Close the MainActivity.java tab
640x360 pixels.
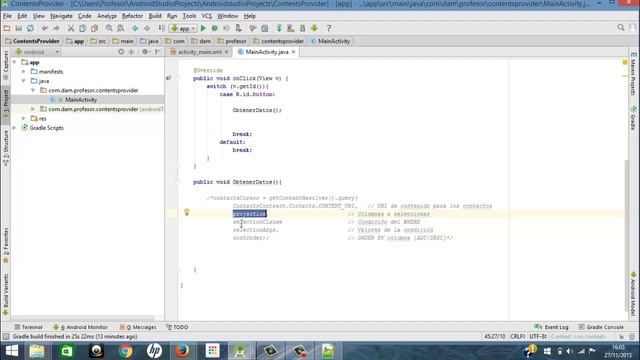click(x=293, y=52)
